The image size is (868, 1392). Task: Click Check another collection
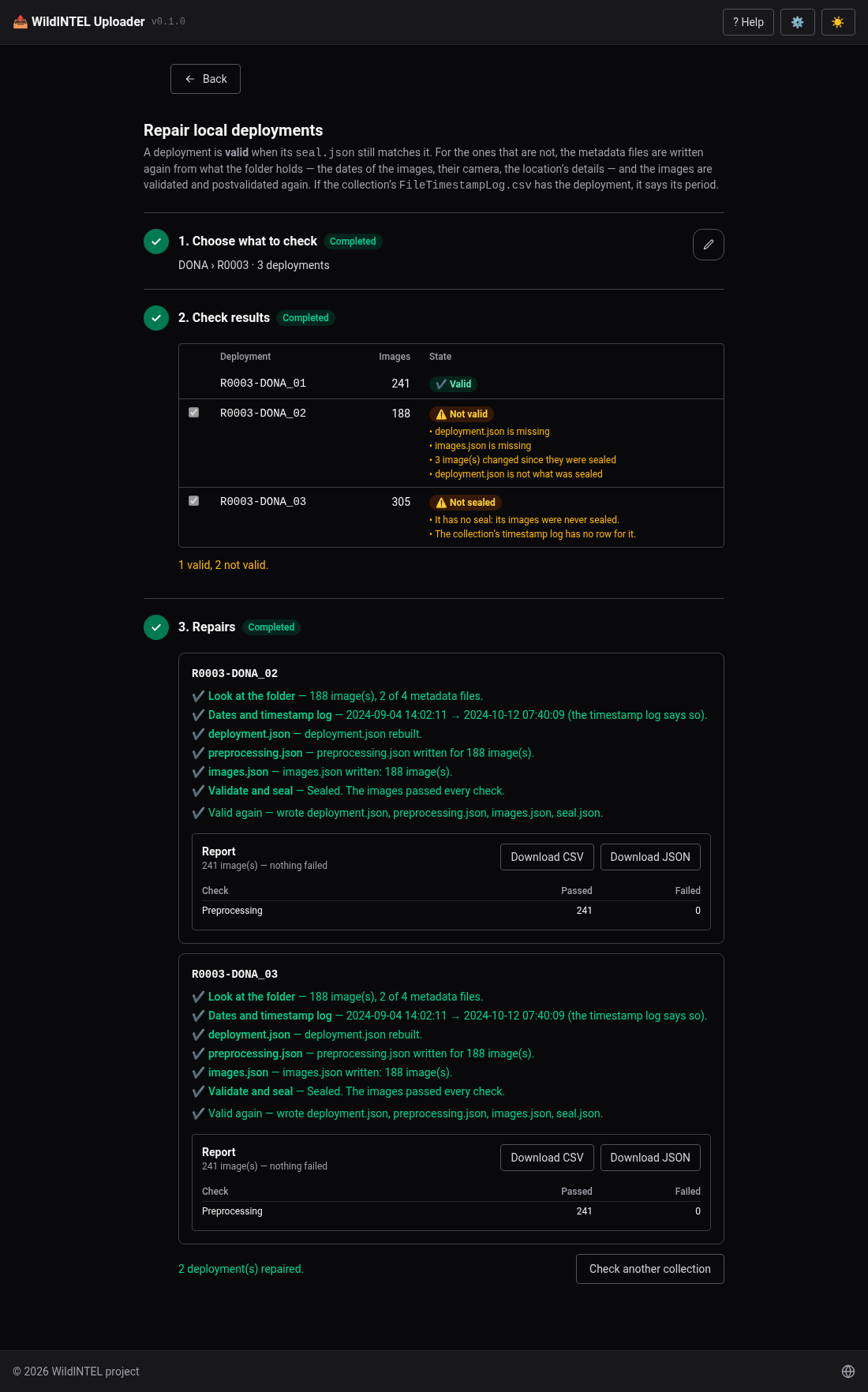[650, 1269]
